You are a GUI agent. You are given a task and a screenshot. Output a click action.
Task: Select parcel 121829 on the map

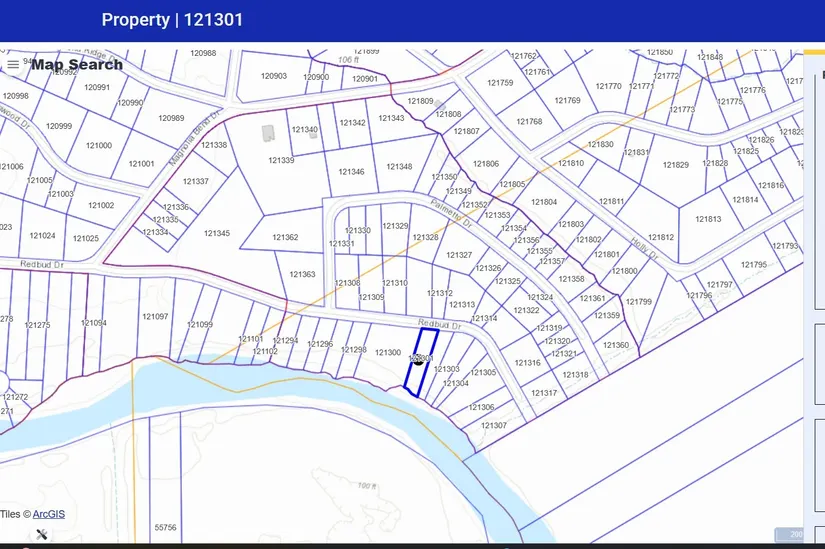click(x=676, y=165)
